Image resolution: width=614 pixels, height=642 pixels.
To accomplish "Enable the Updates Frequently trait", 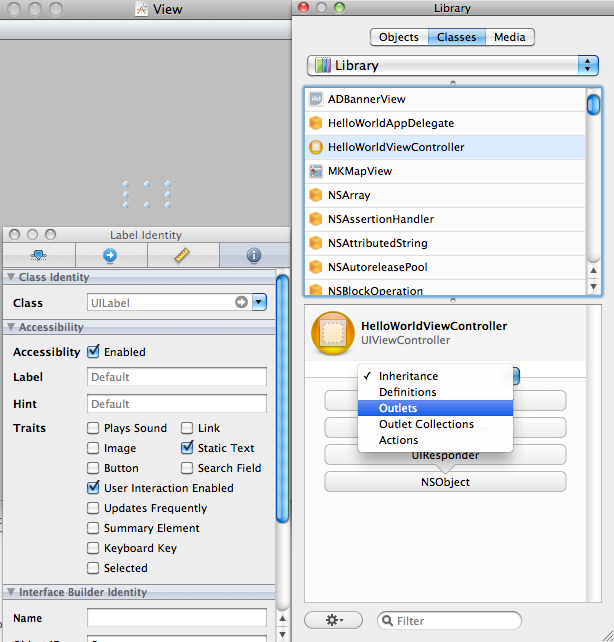I will [x=93, y=508].
